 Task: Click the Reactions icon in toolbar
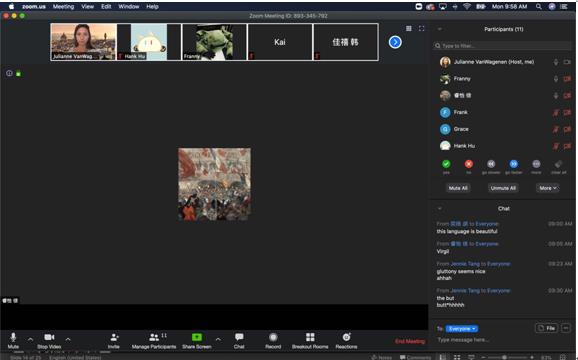tap(346, 337)
